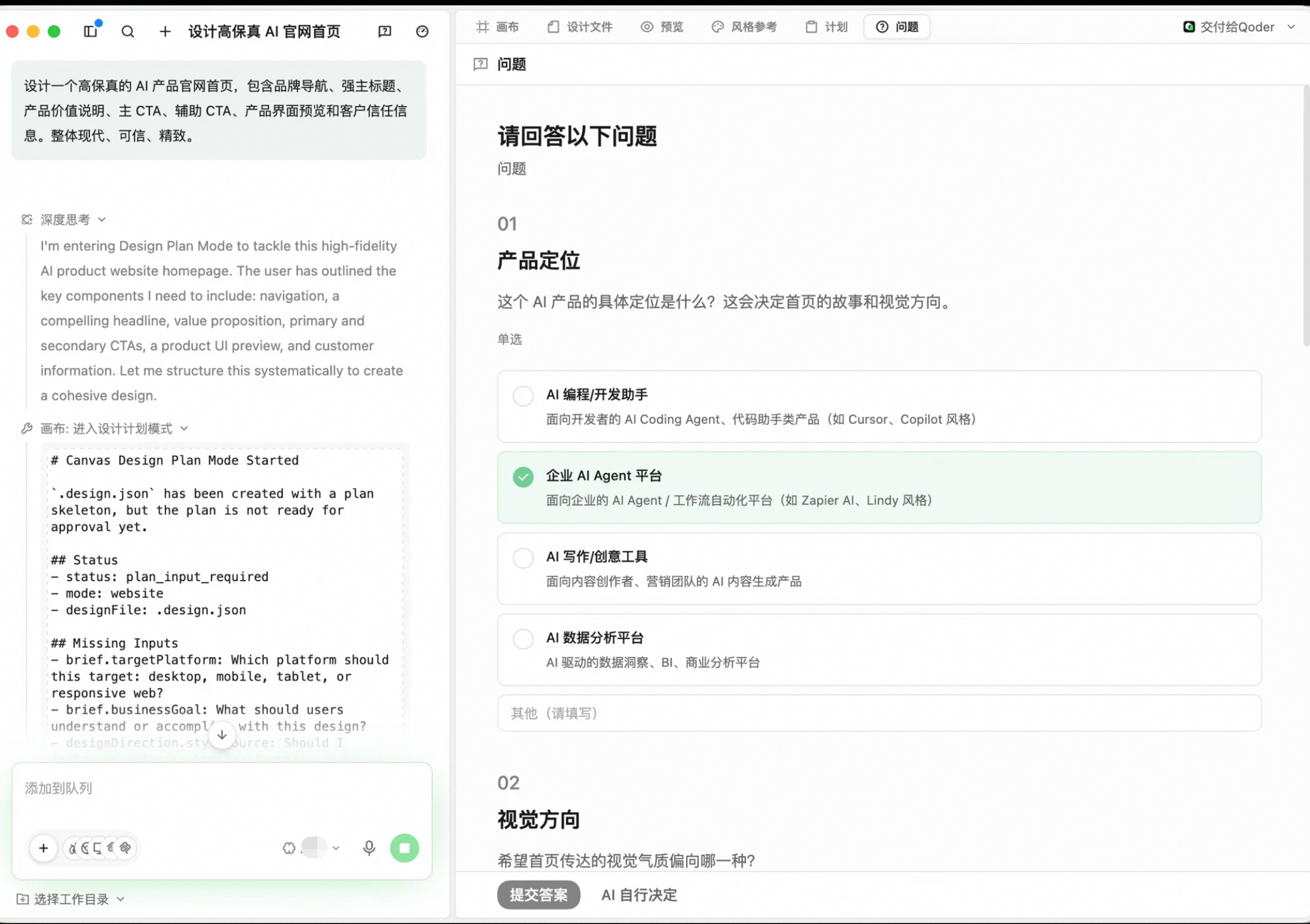The image size is (1310, 924).
Task: Click the model brain icon in input toolbar
Action: click(289, 848)
